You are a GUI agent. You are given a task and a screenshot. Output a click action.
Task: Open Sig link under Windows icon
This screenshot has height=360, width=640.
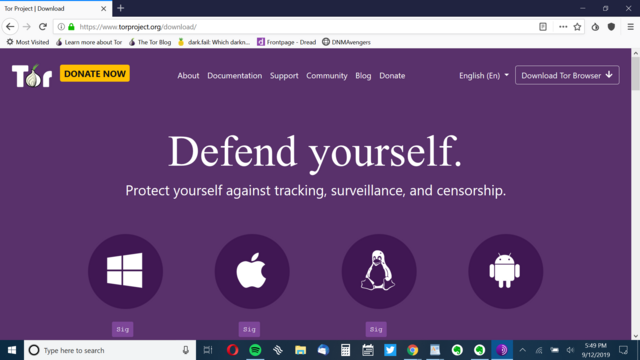[123, 329]
